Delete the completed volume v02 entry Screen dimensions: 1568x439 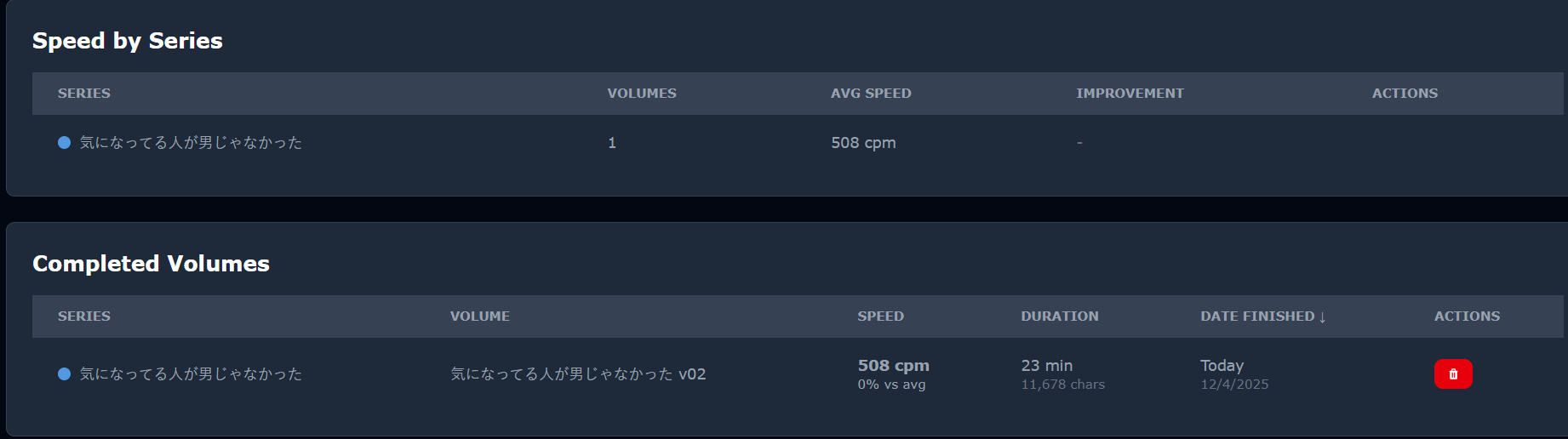click(x=1452, y=374)
